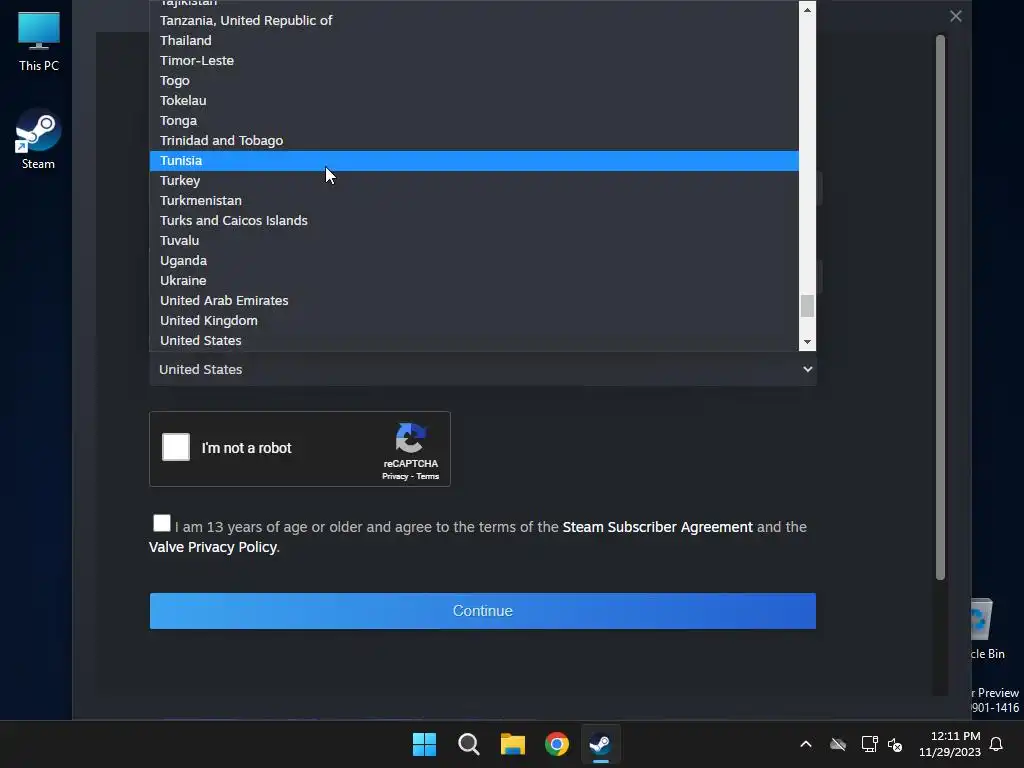1024x768 pixels.
Task: Select Tokelau option
Action: click(474, 101)
